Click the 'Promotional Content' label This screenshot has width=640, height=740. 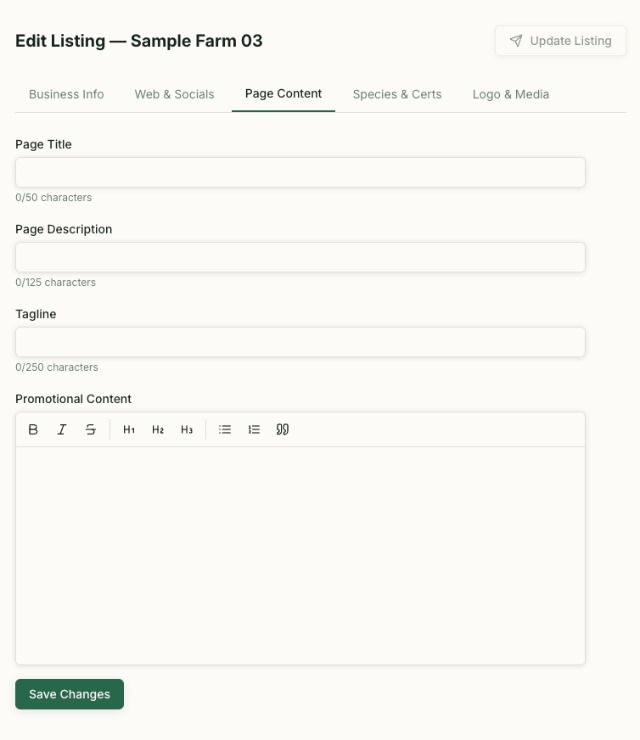pyautogui.click(x=73, y=399)
